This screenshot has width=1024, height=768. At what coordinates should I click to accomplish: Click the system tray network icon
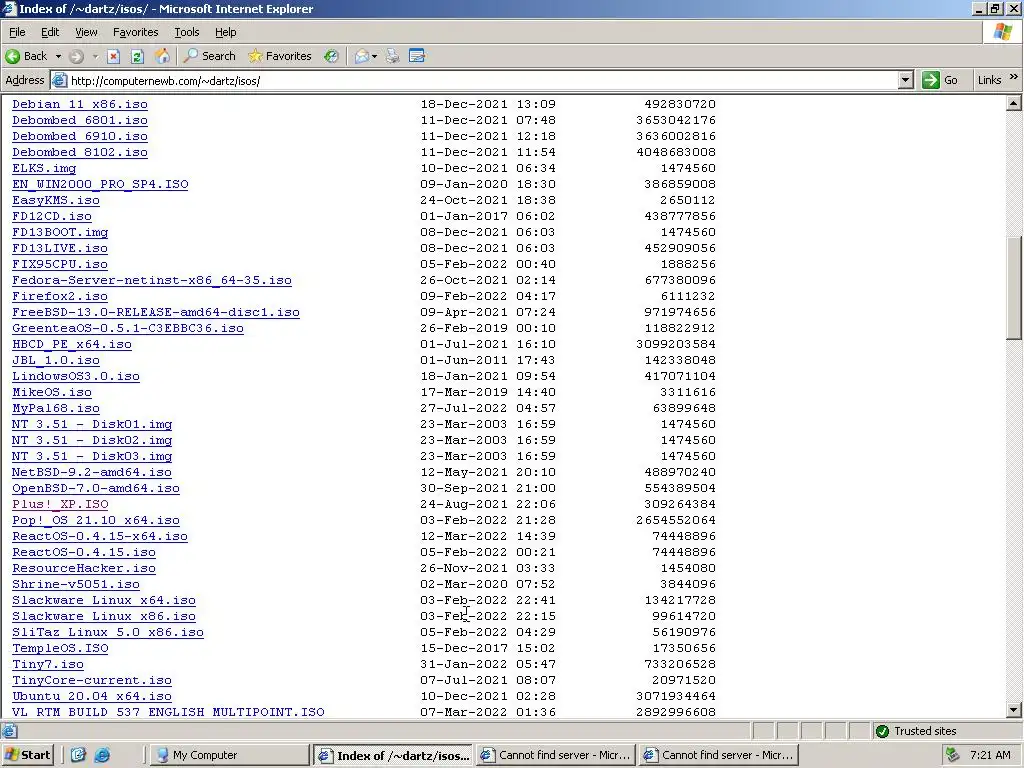point(953,755)
